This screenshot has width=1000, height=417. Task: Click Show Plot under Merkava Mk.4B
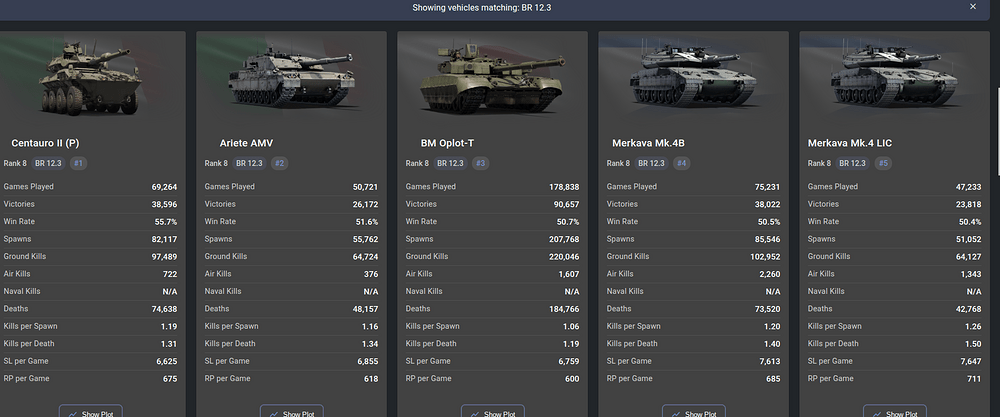click(x=693, y=411)
